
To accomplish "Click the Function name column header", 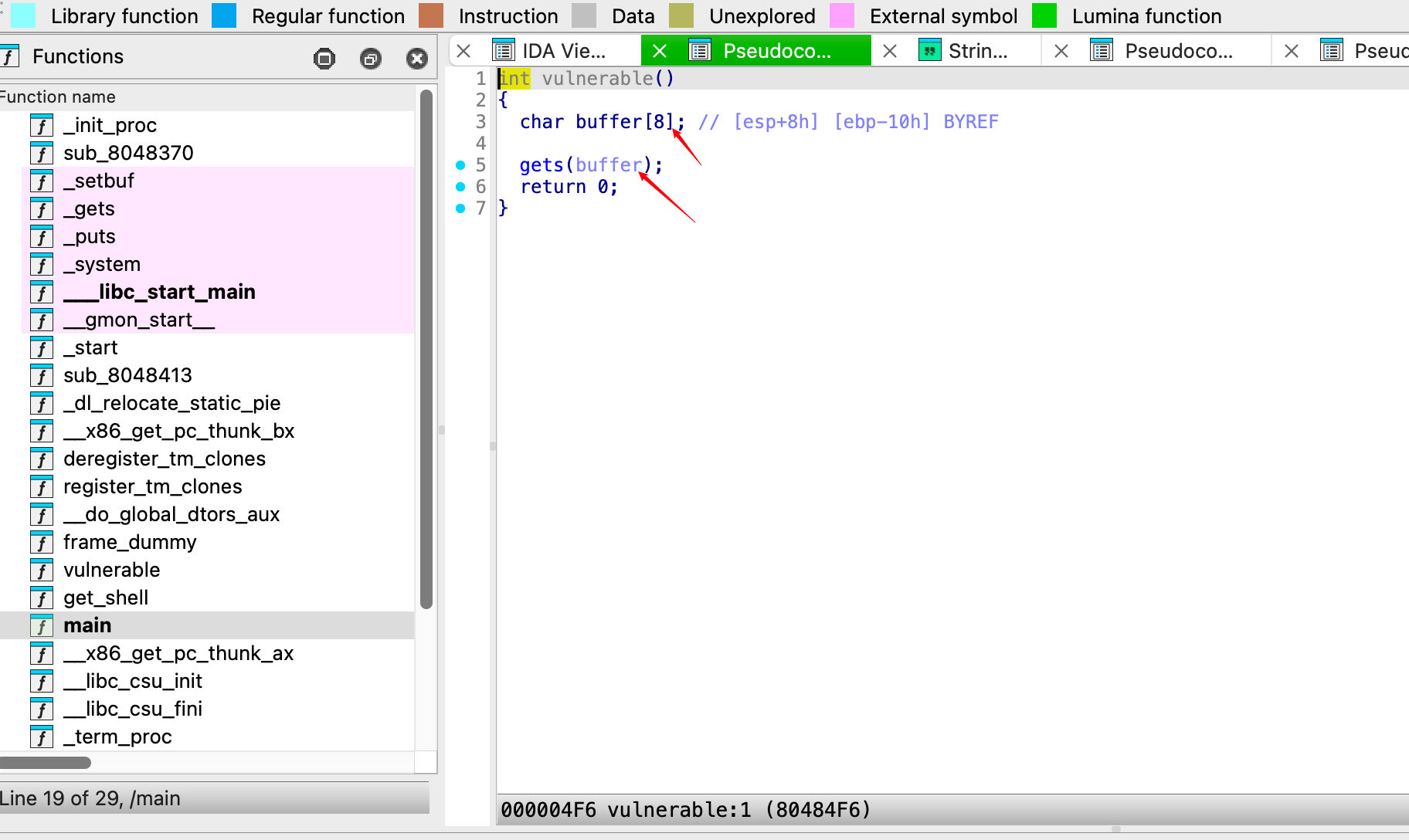I will (207, 97).
